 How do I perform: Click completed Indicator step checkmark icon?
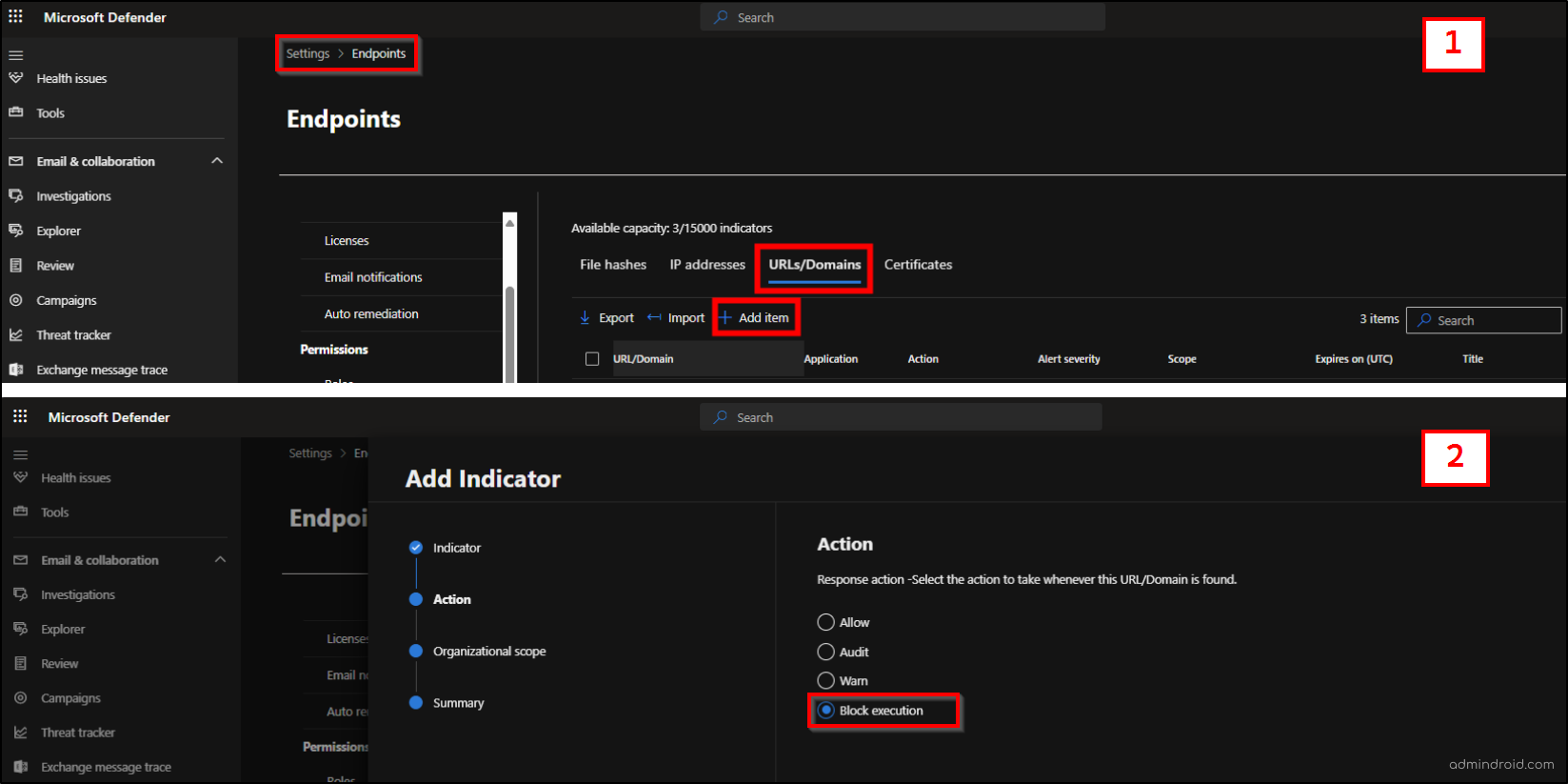(416, 548)
